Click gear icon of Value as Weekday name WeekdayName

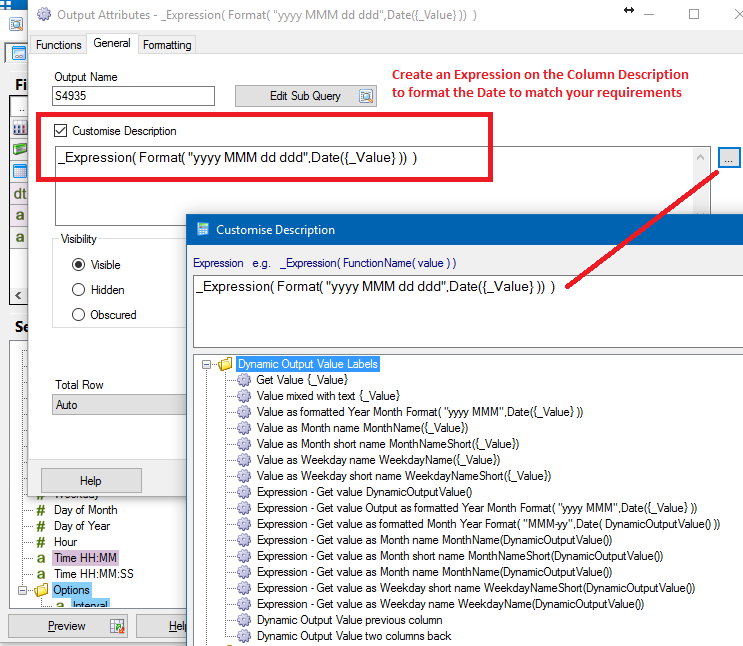[x=244, y=460]
